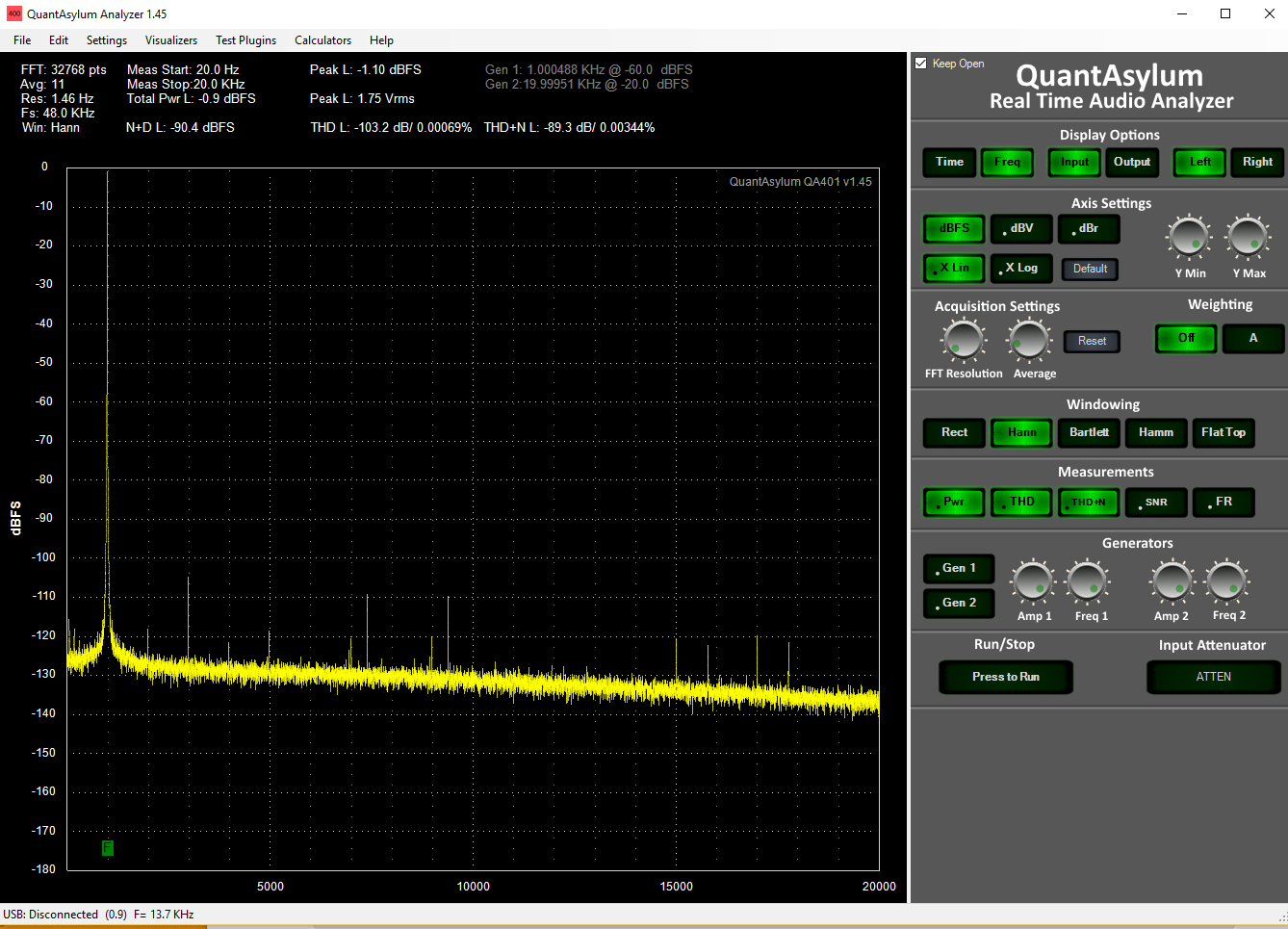1288x929 pixels.
Task: Maximize the analyzer window
Action: tap(1225, 13)
